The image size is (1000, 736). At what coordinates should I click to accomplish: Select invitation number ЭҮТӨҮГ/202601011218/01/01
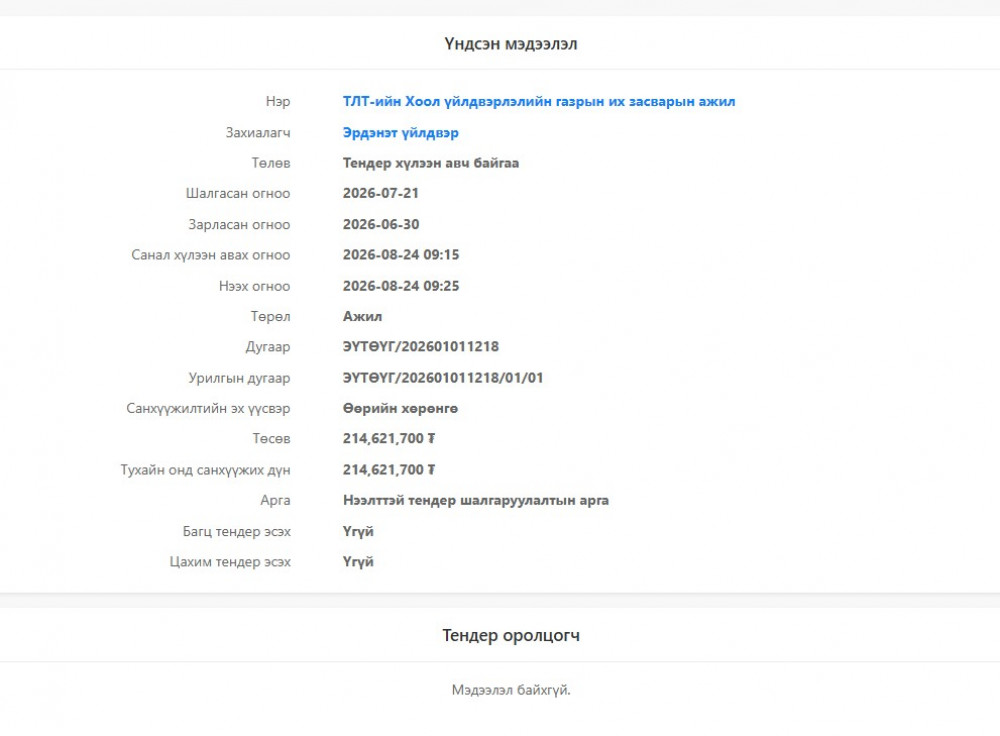[443, 378]
